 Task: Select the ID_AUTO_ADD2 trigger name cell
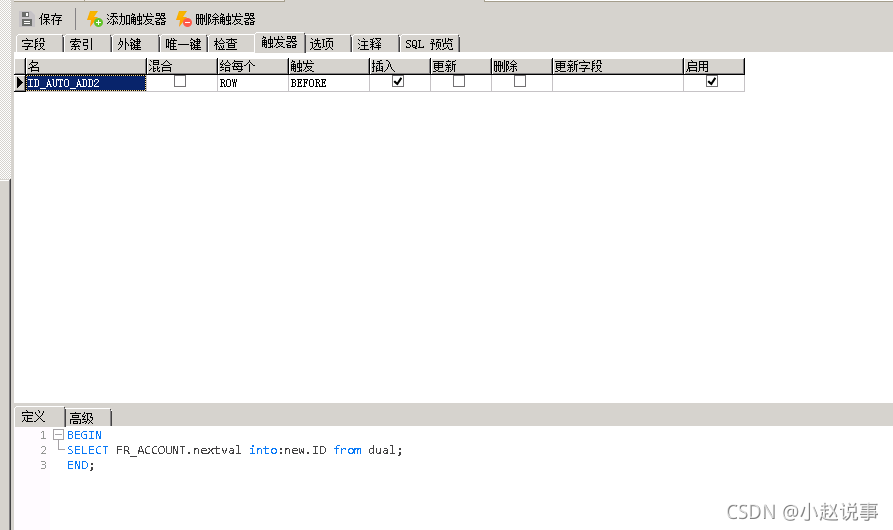pyautogui.click(x=86, y=83)
